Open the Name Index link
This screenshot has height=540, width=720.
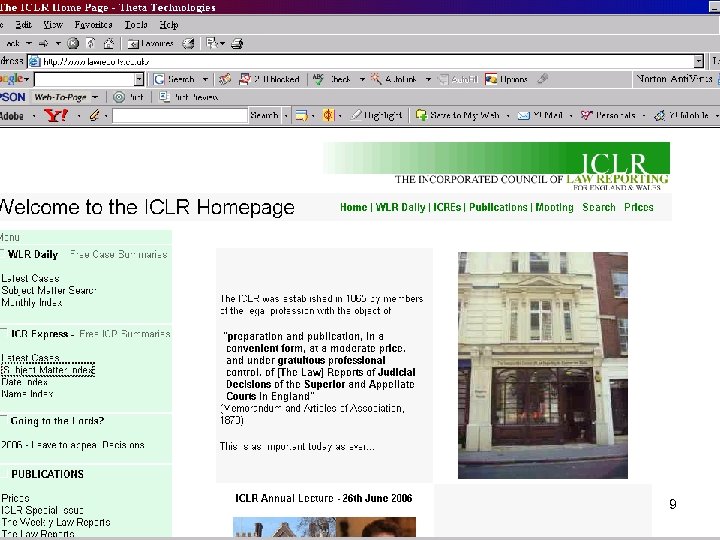(x=27, y=394)
